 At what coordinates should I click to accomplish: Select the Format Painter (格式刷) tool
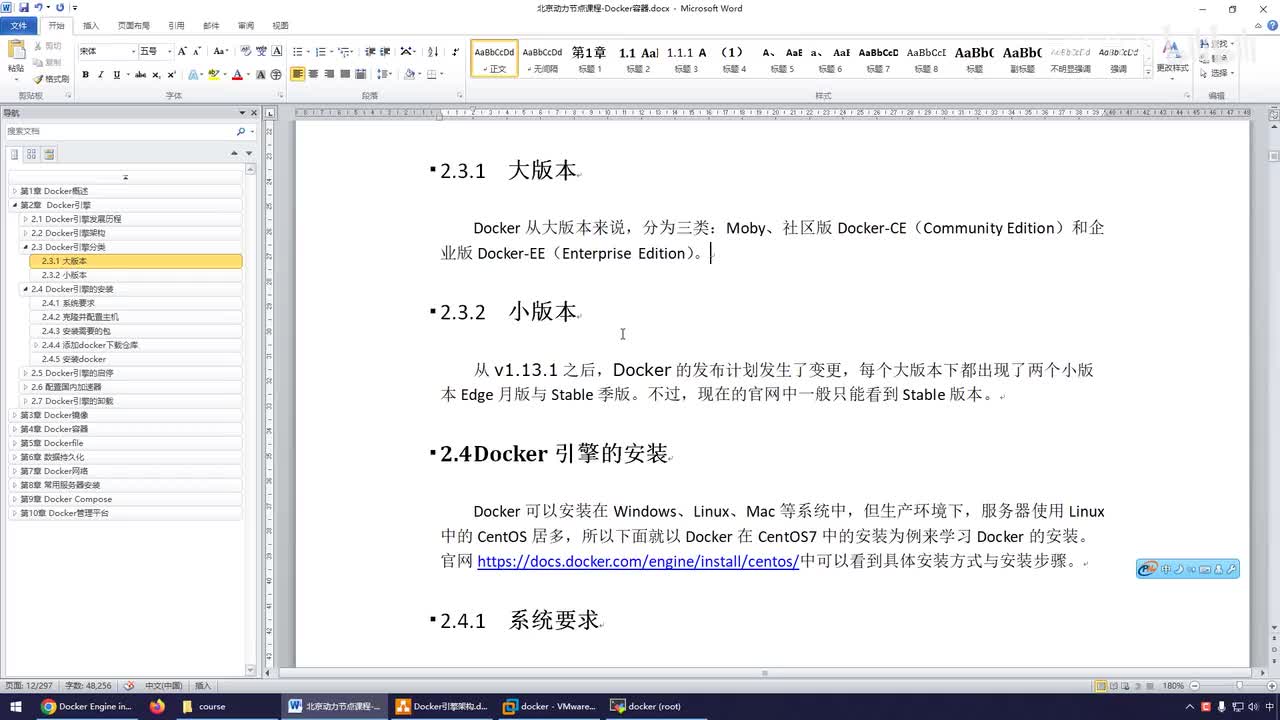[x=50, y=79]
